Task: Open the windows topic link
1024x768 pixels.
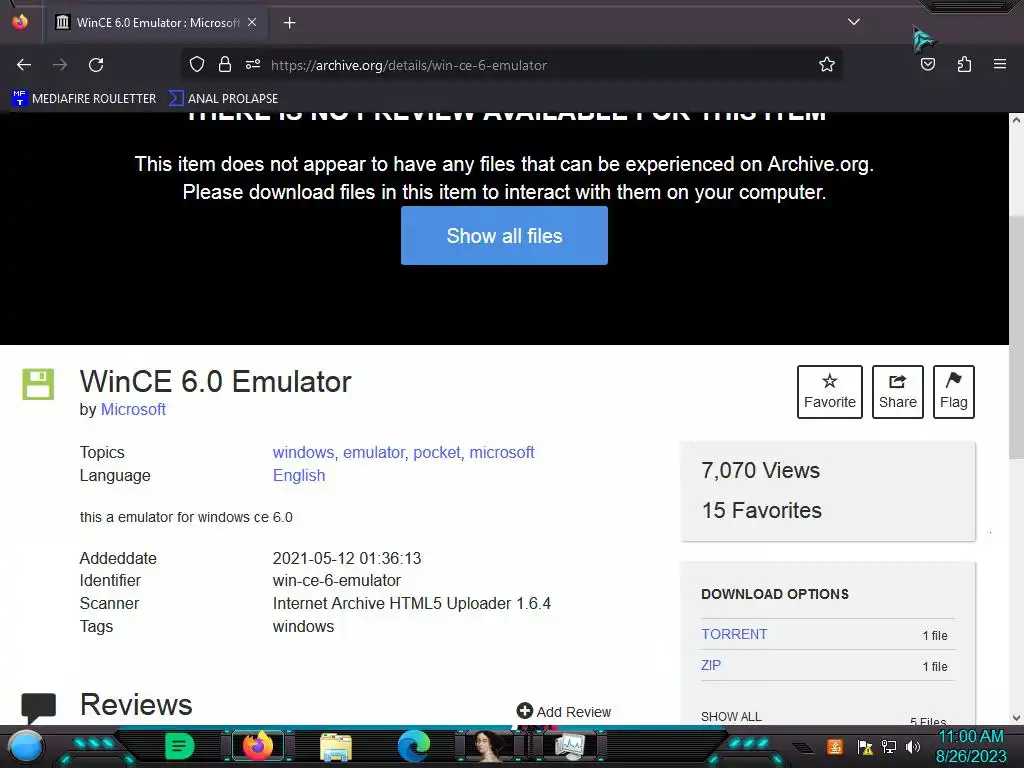Action: pos(303,453)
